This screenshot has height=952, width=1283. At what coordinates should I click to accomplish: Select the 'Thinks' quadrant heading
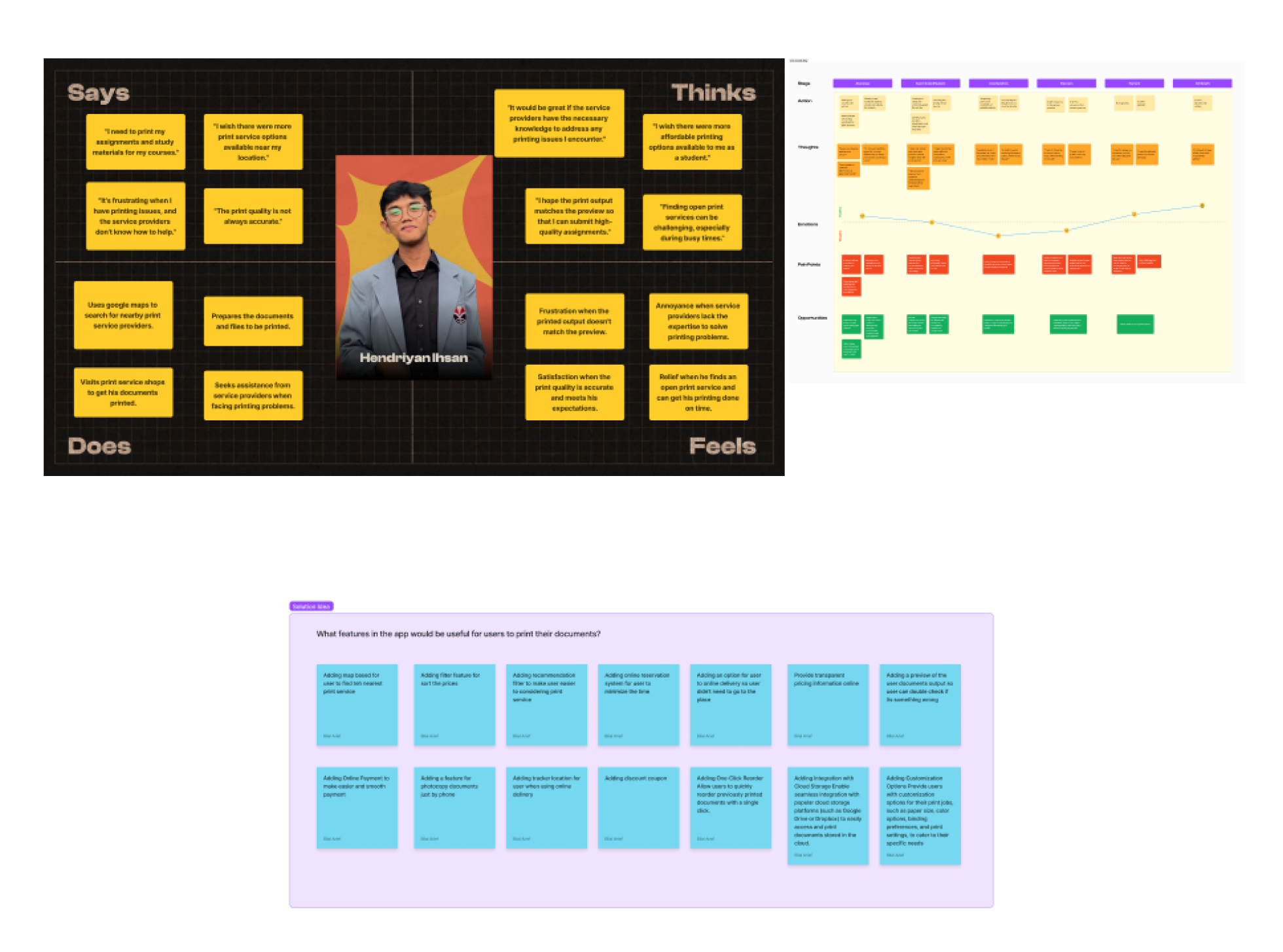pos(713,93)
